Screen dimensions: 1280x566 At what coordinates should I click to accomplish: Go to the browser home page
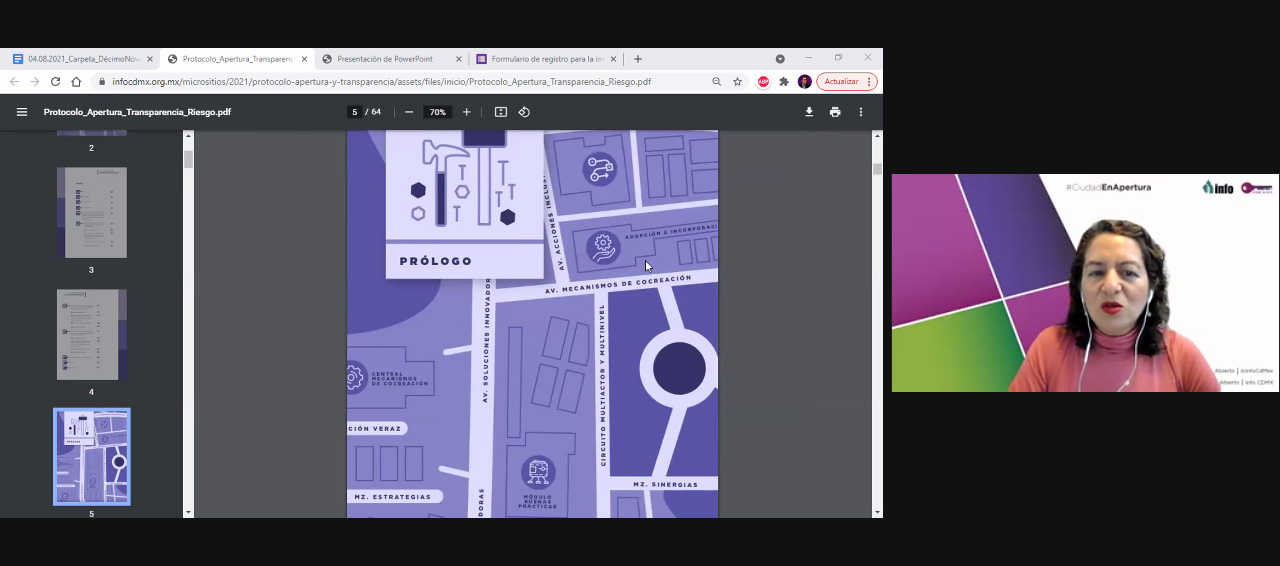coord(76,82)
